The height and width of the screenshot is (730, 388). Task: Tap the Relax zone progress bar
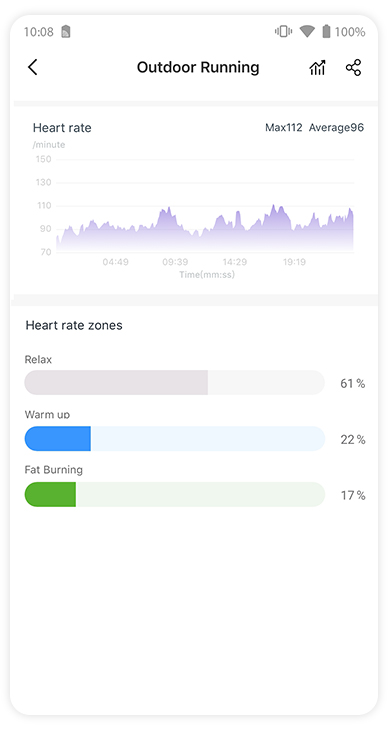[174, 383]
